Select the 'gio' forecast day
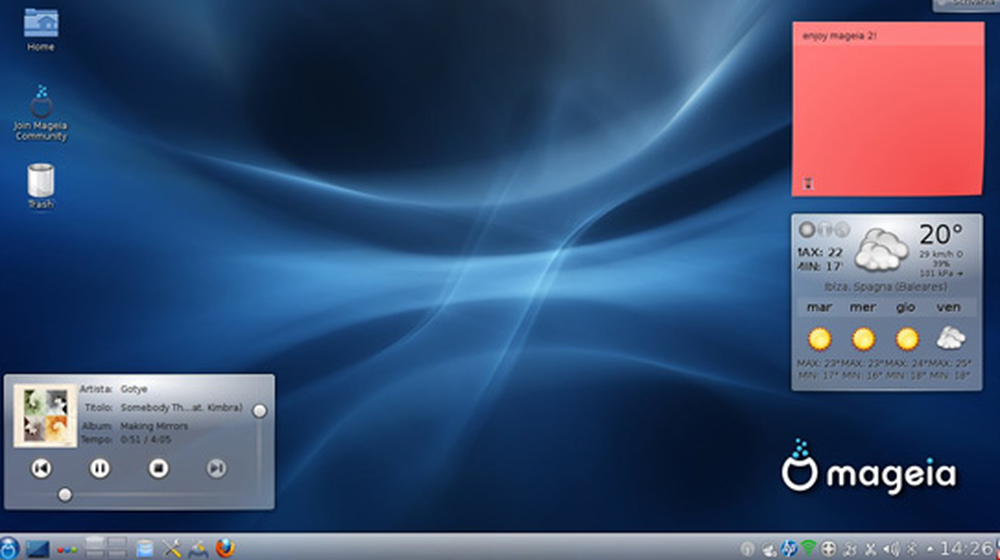 pos(906,307)
